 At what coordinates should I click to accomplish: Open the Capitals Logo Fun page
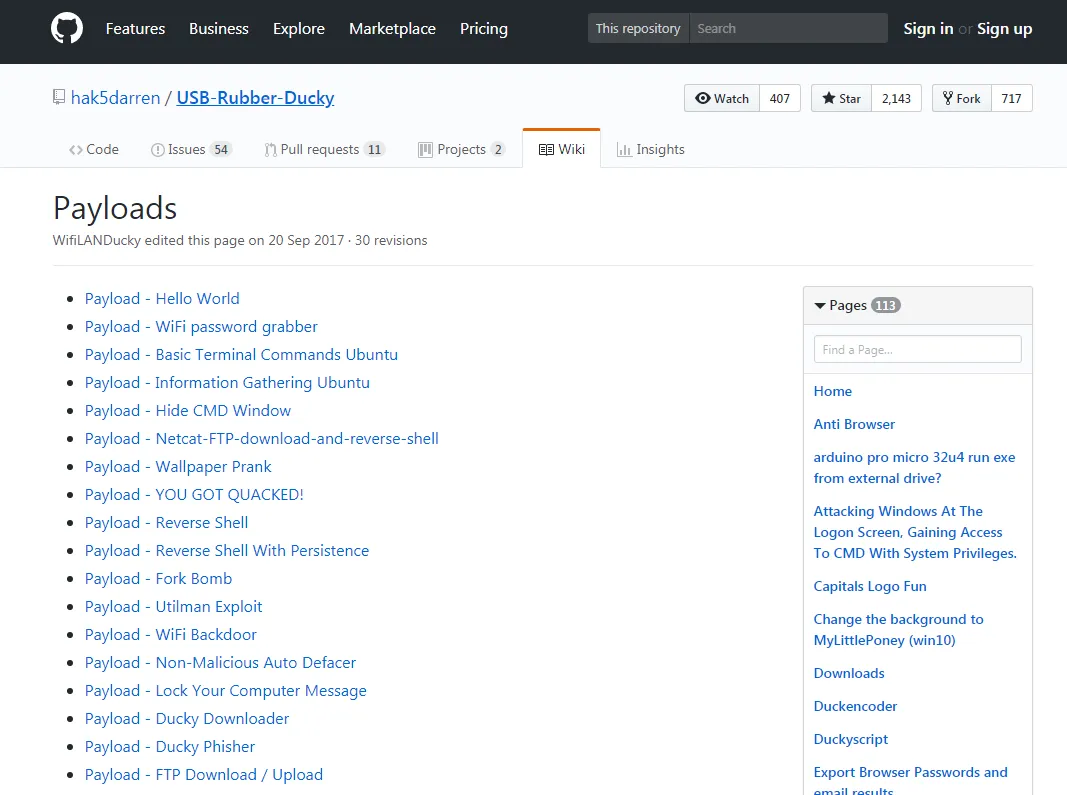tap(870, 586)
